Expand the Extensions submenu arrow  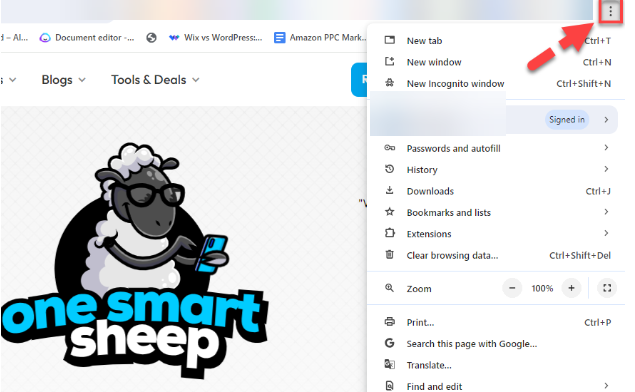(x=606, y=233)
